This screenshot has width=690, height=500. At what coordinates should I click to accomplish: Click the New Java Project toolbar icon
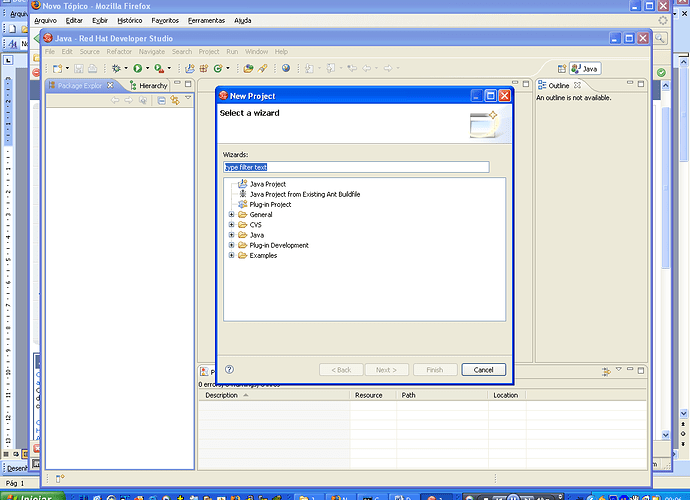tap(190, 68)
